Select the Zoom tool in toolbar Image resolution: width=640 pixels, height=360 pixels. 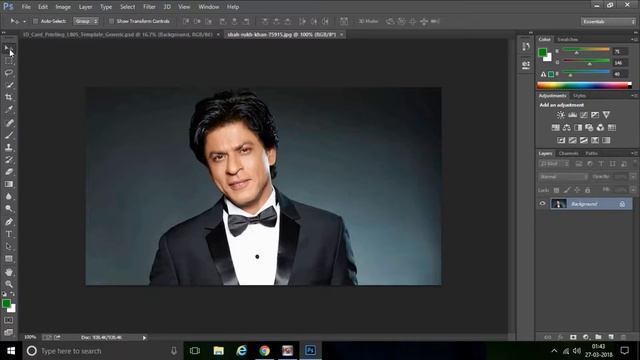9,284
